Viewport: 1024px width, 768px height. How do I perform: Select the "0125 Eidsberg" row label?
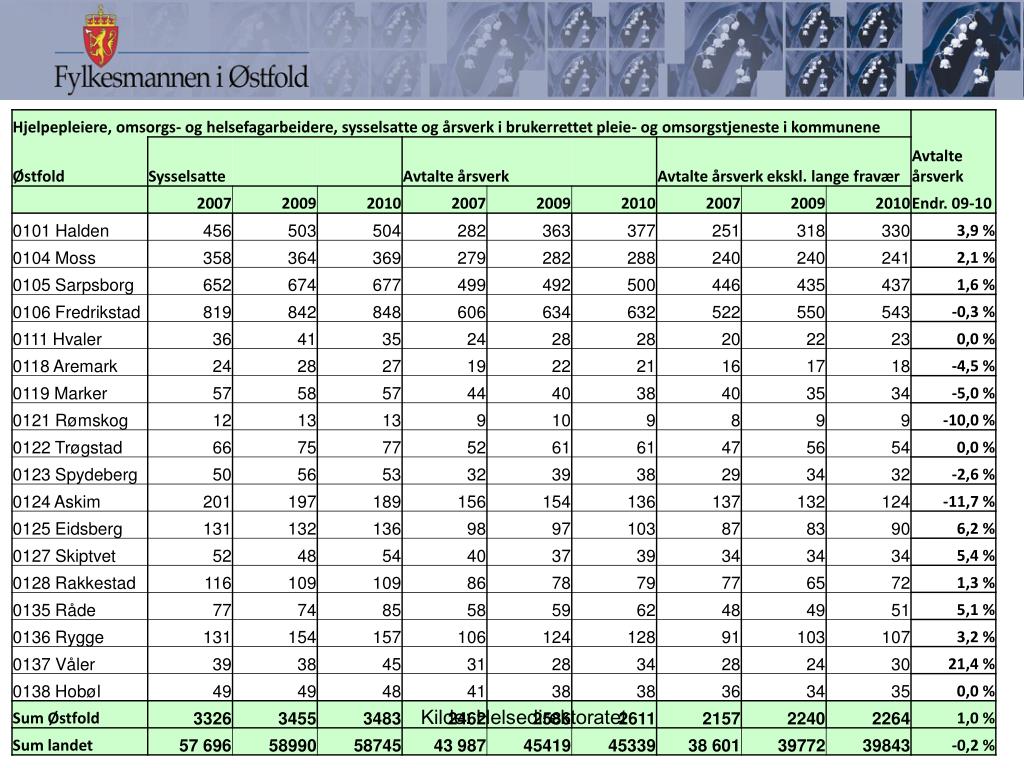click(x=68, y=529)
